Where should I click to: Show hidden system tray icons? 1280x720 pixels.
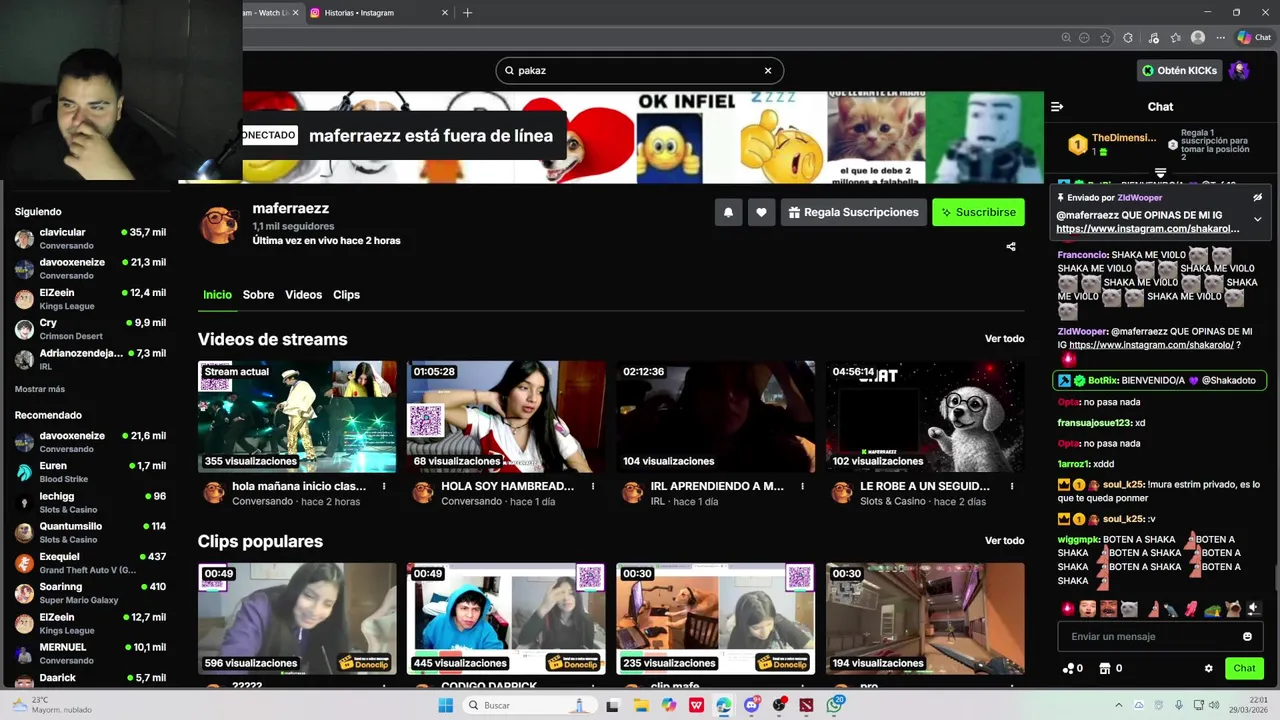pos(1119,705)
